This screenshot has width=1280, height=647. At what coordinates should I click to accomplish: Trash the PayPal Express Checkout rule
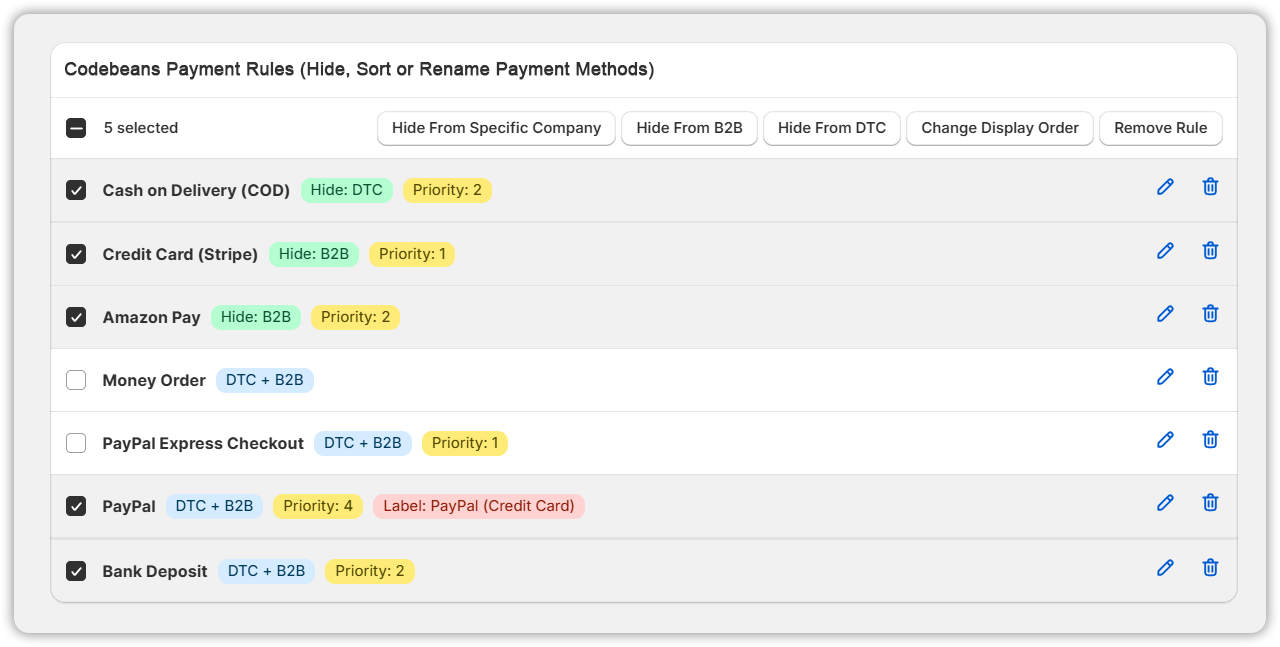(x=1210, y=440)
